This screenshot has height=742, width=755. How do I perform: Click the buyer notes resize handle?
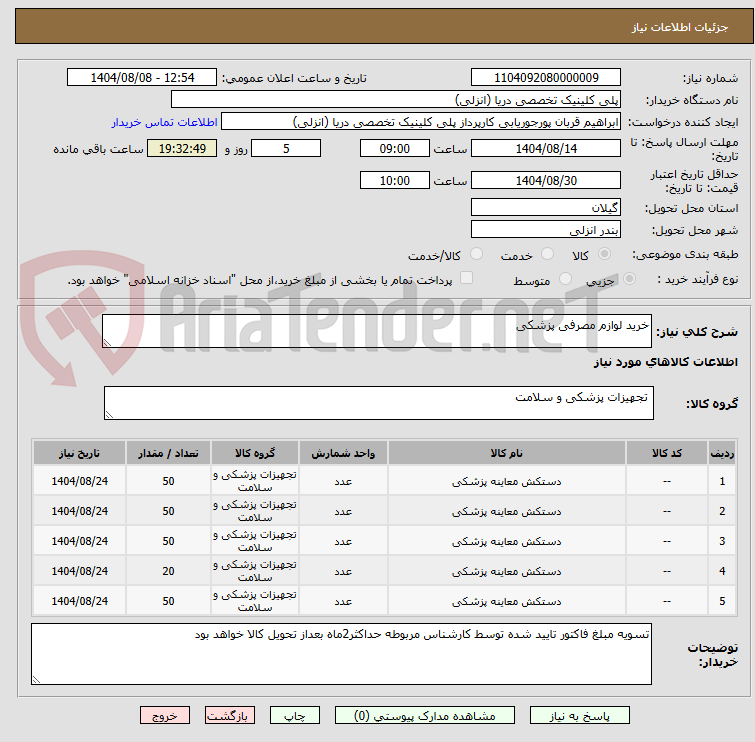click(x=37, y=679)
